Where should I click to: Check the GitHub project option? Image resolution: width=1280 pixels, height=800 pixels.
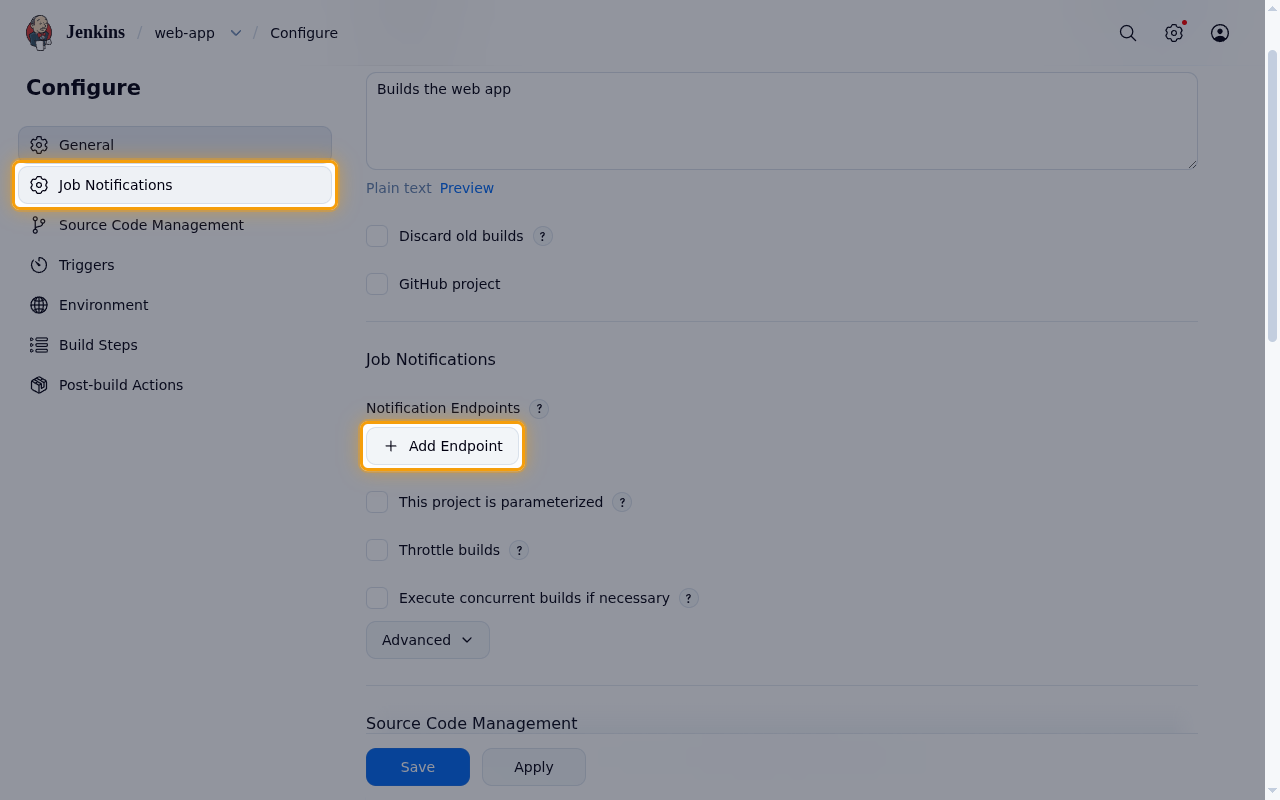377,284
